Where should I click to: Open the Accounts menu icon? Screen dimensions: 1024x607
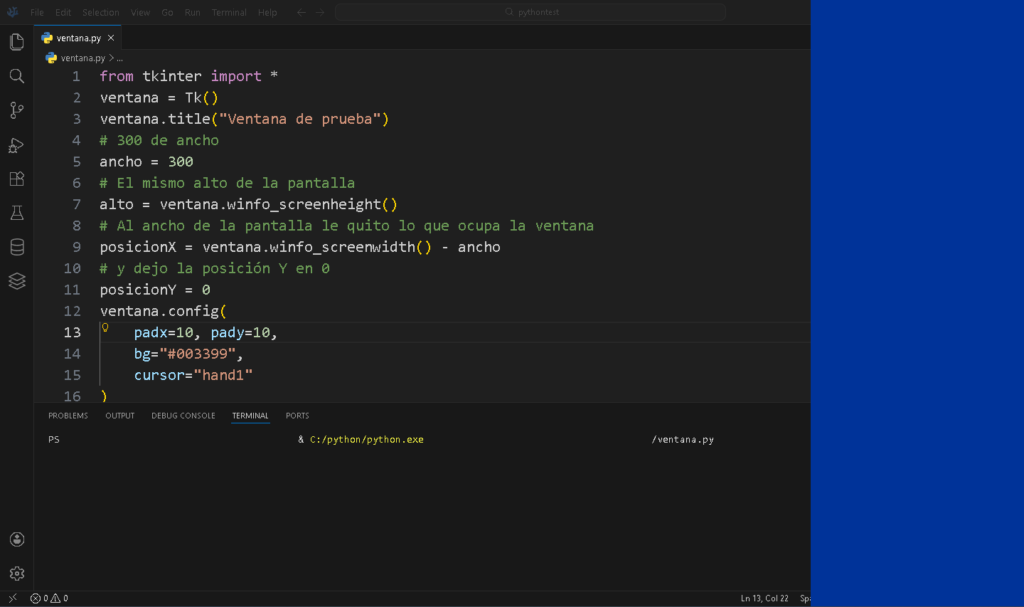[x=17, y=539]
